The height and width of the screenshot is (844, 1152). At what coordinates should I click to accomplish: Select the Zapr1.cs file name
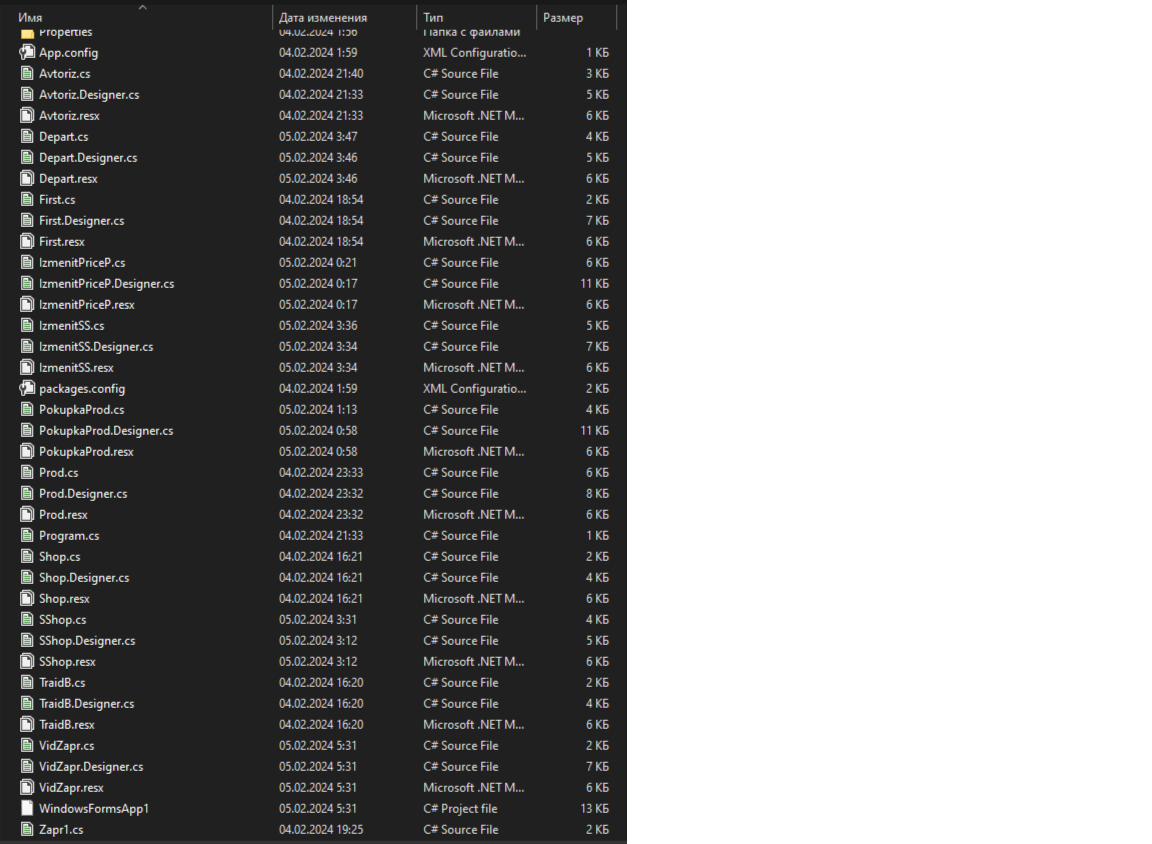[61, 830]
